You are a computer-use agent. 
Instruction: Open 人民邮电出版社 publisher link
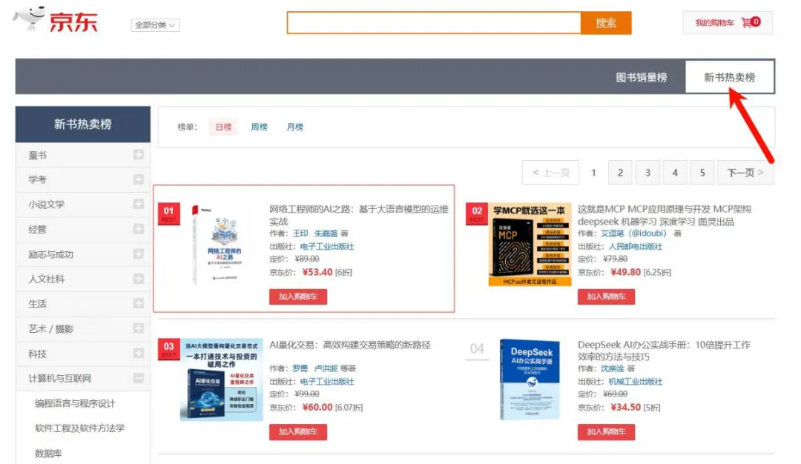635,246
